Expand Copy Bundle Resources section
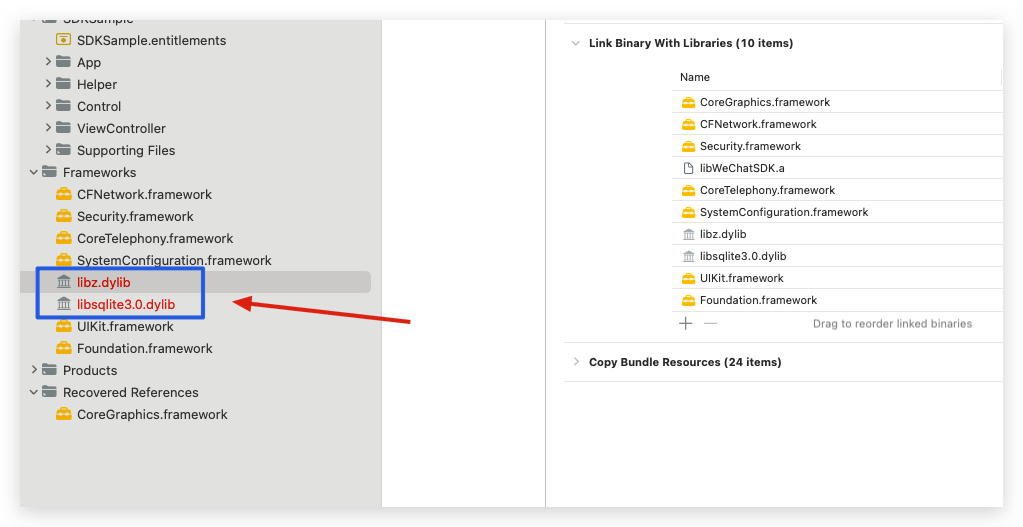The height and width of the screenshot is (527, 1023). [x=575, y=361]
